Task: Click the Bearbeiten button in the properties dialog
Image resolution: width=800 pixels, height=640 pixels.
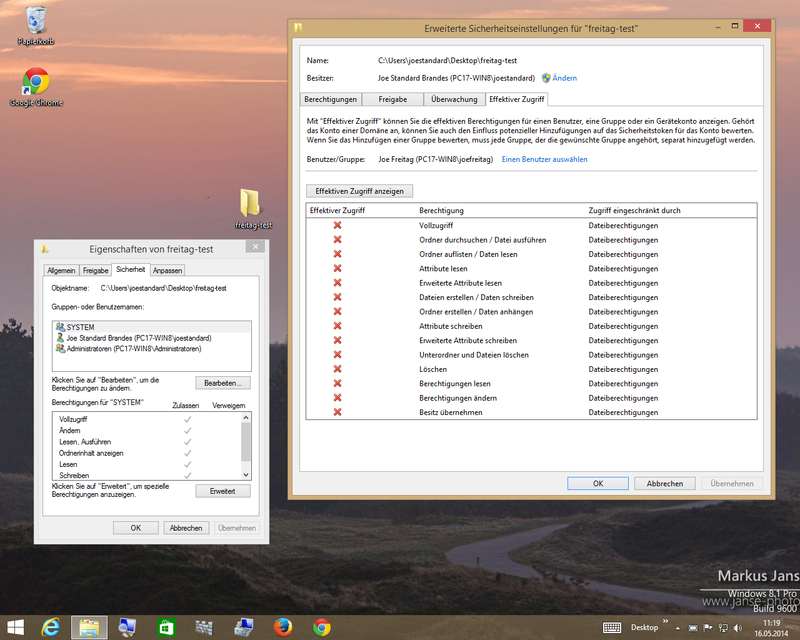Action: [x=222, y=383]
